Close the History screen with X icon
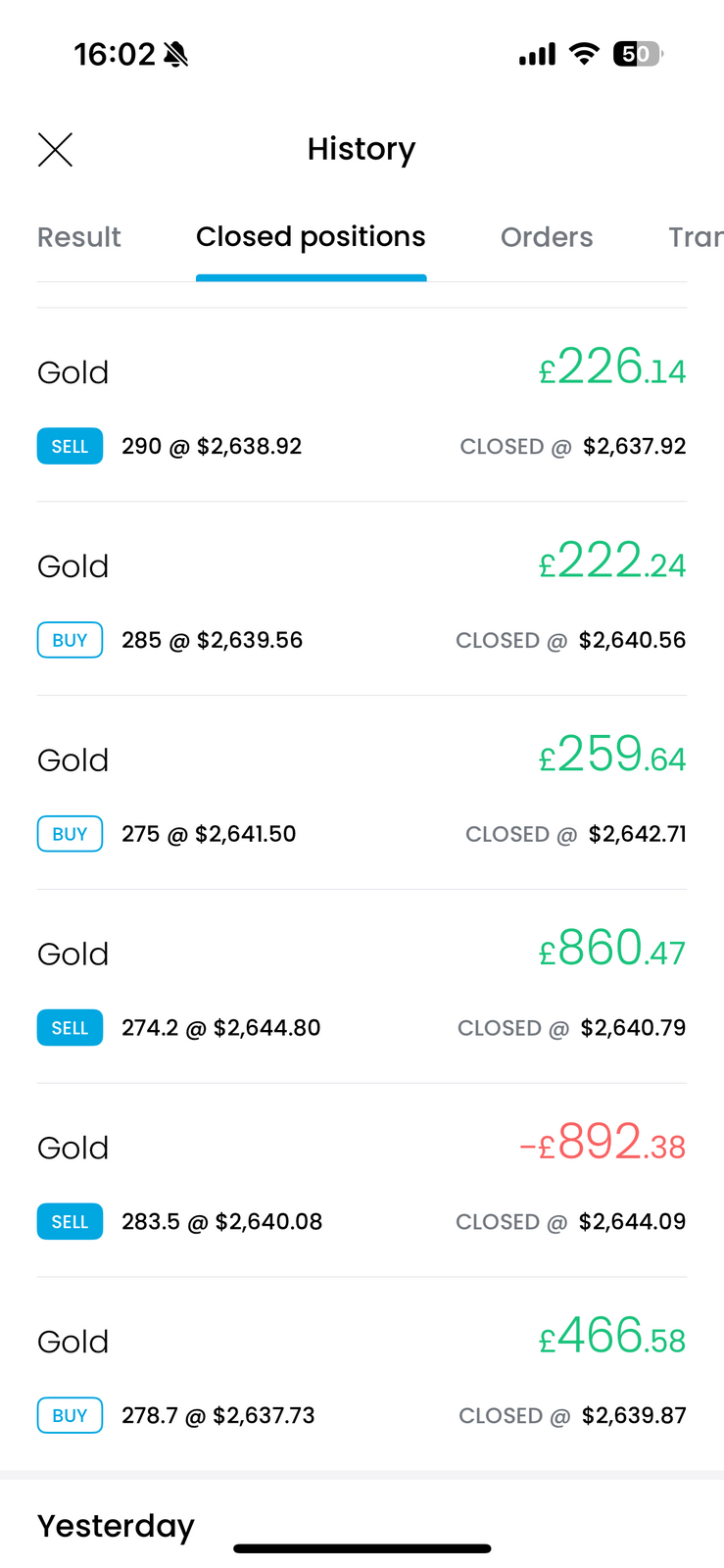The width and height of the screenshot is (724, 1568). coord(55,150)
